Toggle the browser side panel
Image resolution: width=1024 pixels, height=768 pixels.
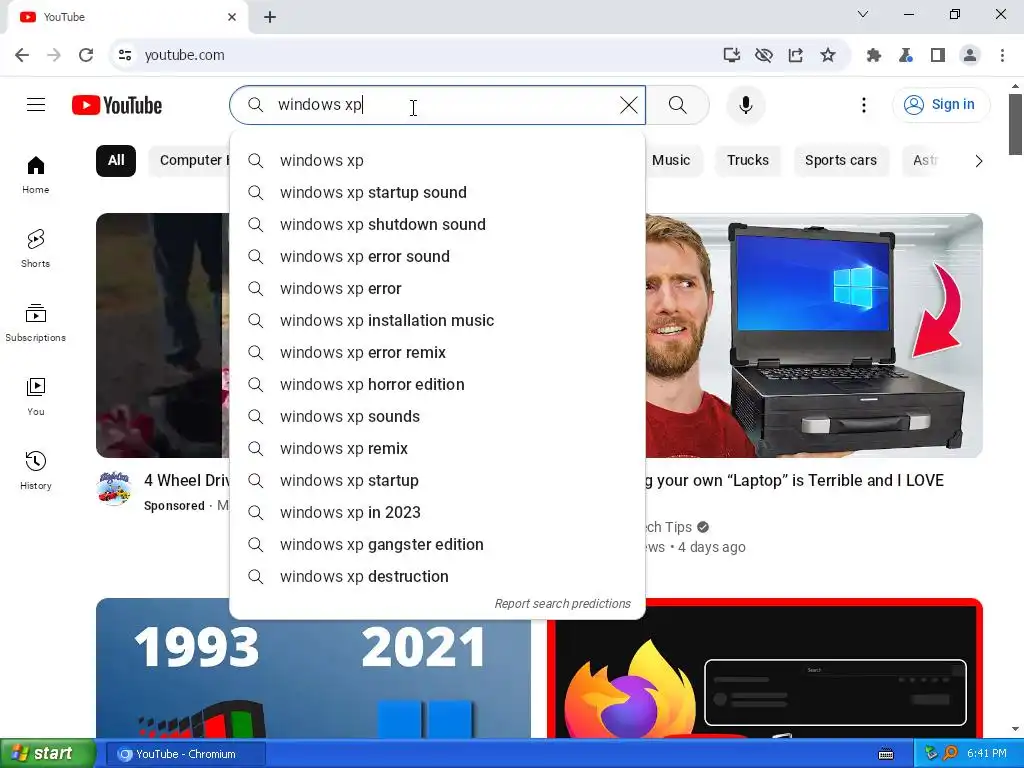pyautogui.click(x=938, y=55)
